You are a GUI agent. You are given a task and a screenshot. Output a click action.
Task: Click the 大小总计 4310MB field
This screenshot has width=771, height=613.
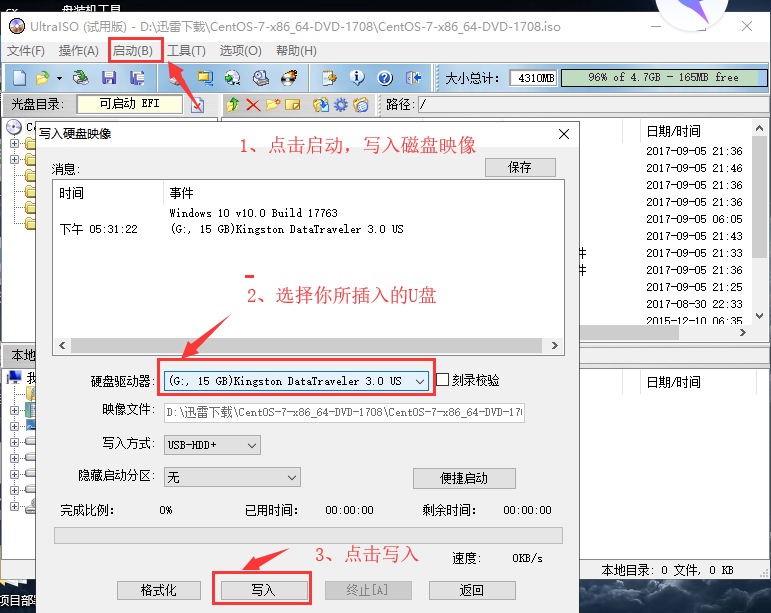[534, 78]
